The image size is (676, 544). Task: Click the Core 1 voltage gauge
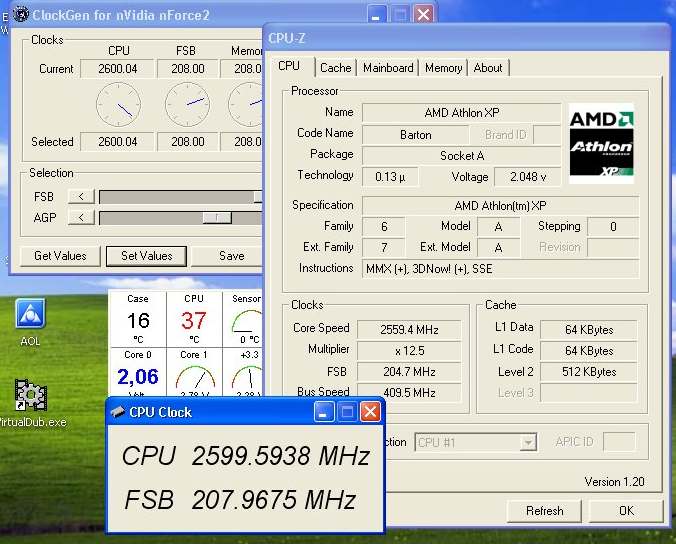[x=195, y=377]
